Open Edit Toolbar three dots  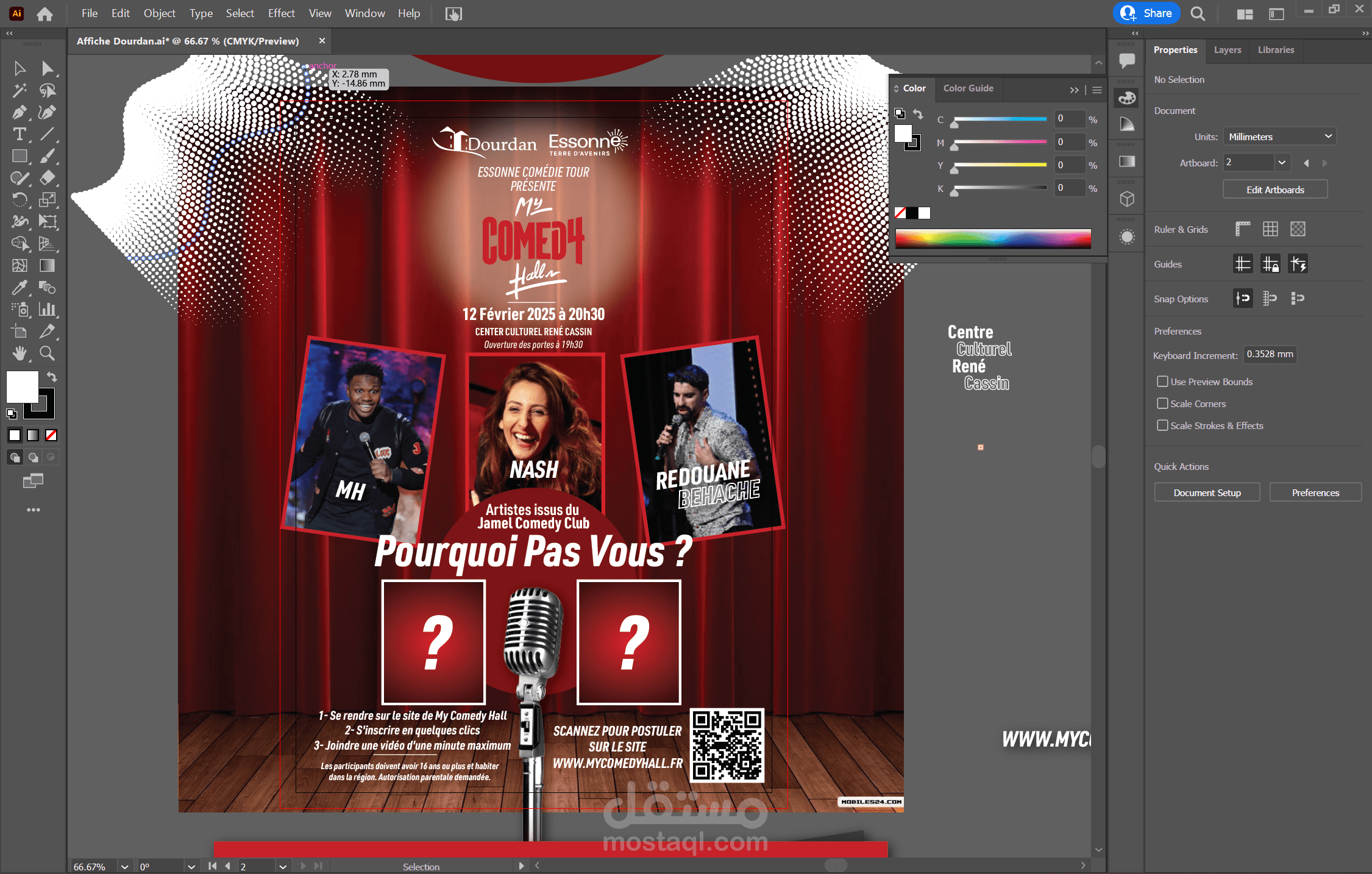tap(34, 510)
